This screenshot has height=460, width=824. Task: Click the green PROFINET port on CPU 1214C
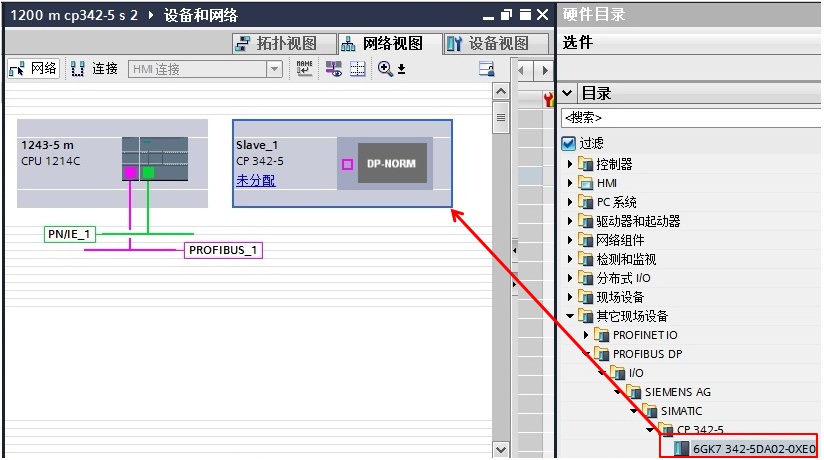click(148, 172)
